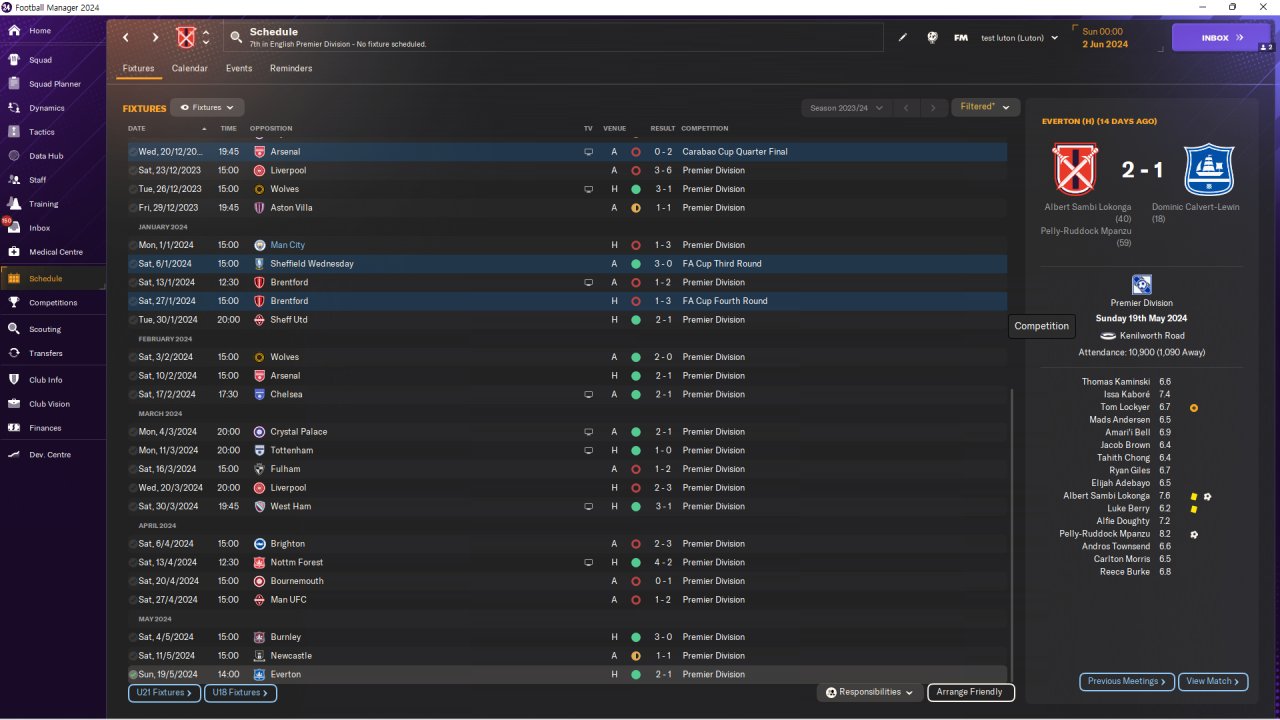
Task: Click the Premier Division logo in match panel
Action: tap(1141, 285)
